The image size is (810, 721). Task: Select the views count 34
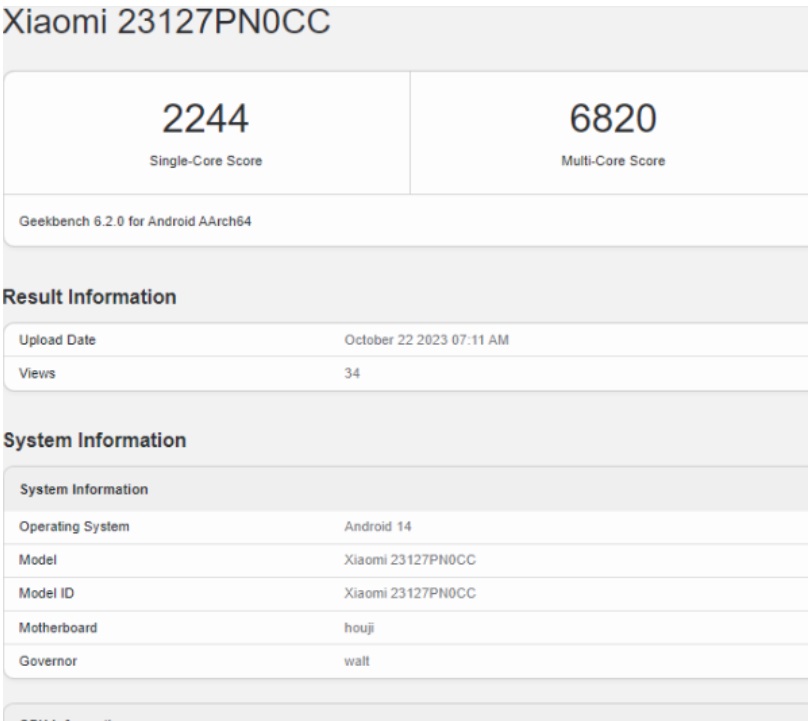(352, 373)
